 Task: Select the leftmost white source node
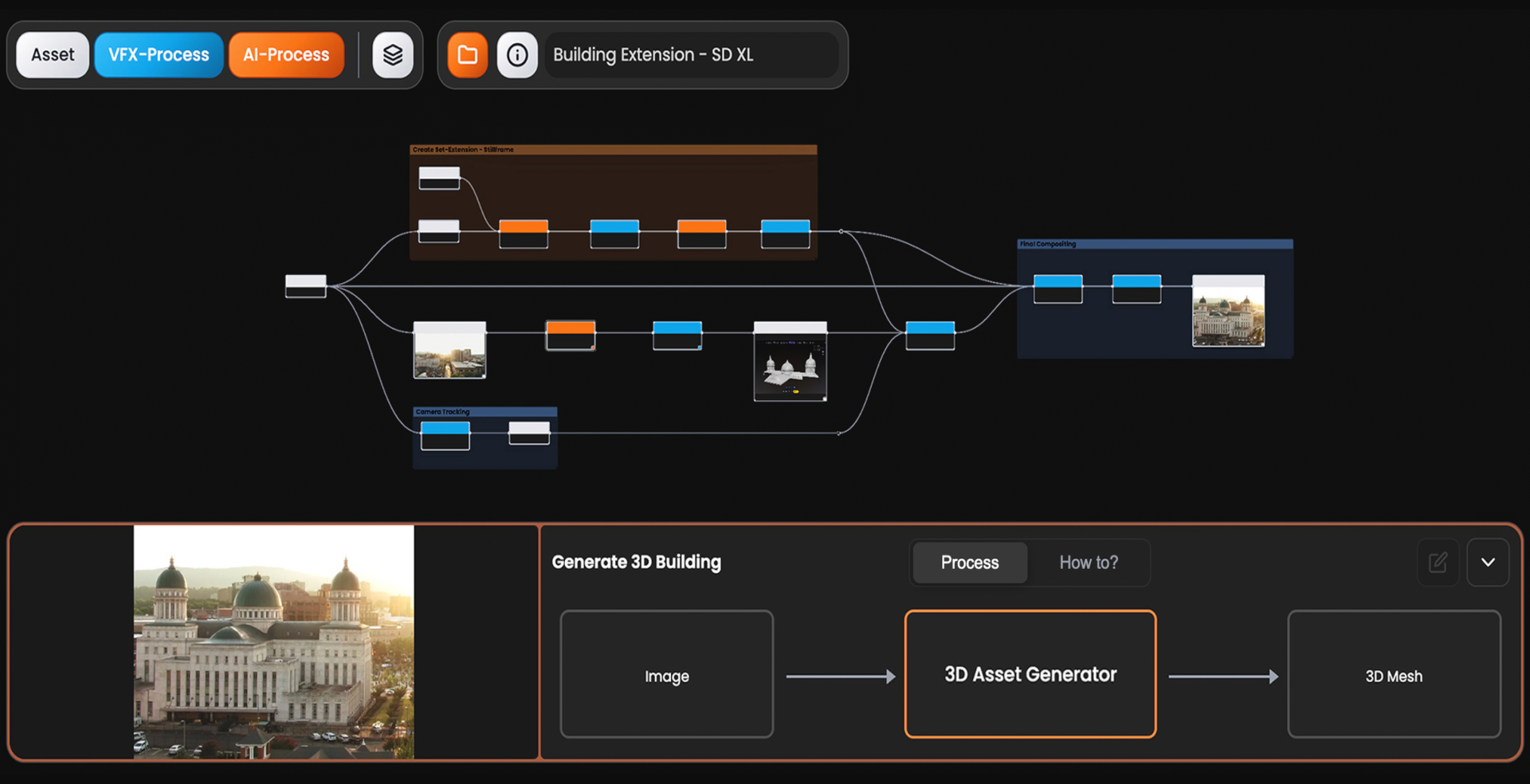[306, 286]
